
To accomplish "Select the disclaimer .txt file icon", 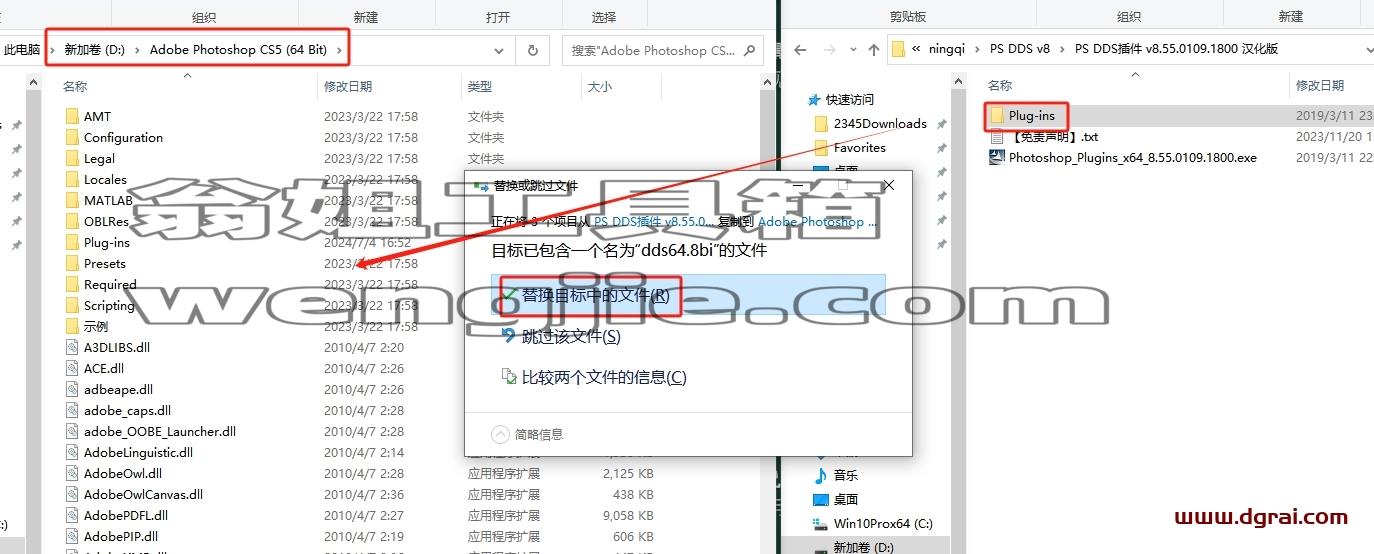I will [996, 136].
